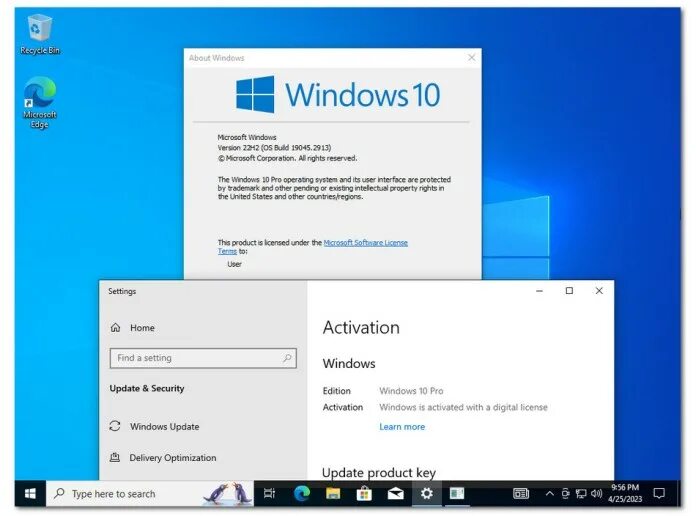Open Mail app from the taskbar
This screenshot has width=696, height=516.
pyautogui.click(x=395, y=493)
